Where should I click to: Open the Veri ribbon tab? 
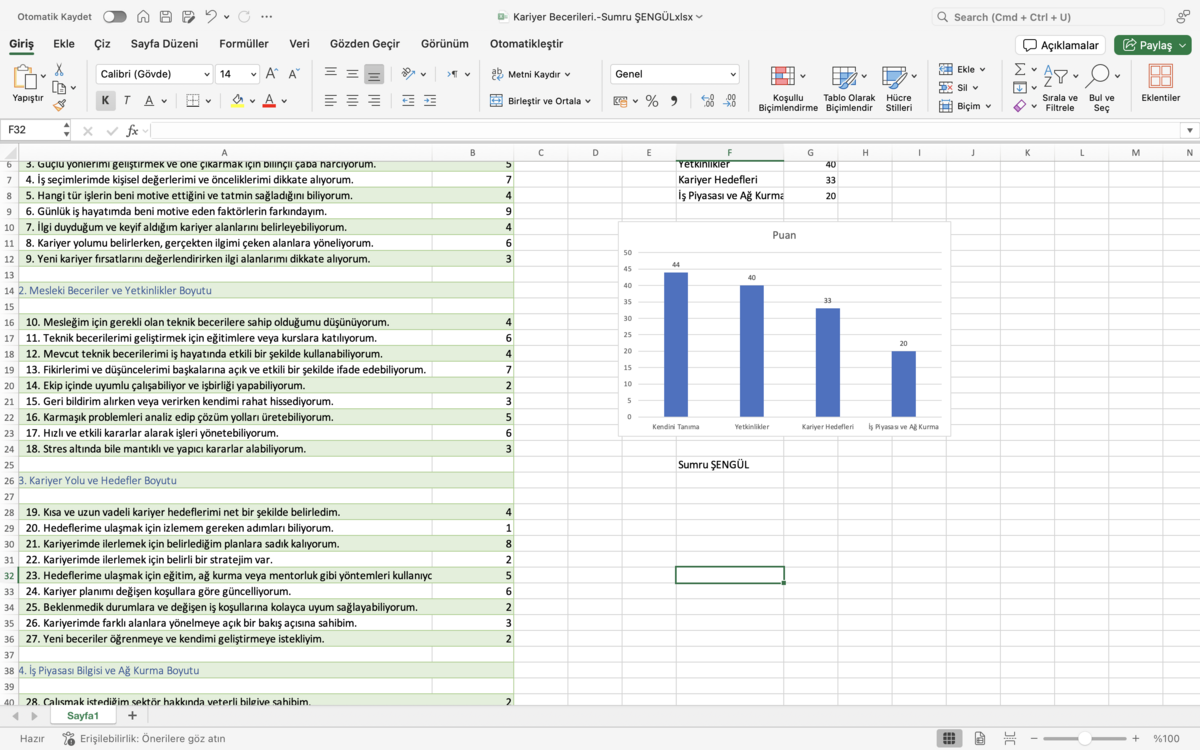299,44
